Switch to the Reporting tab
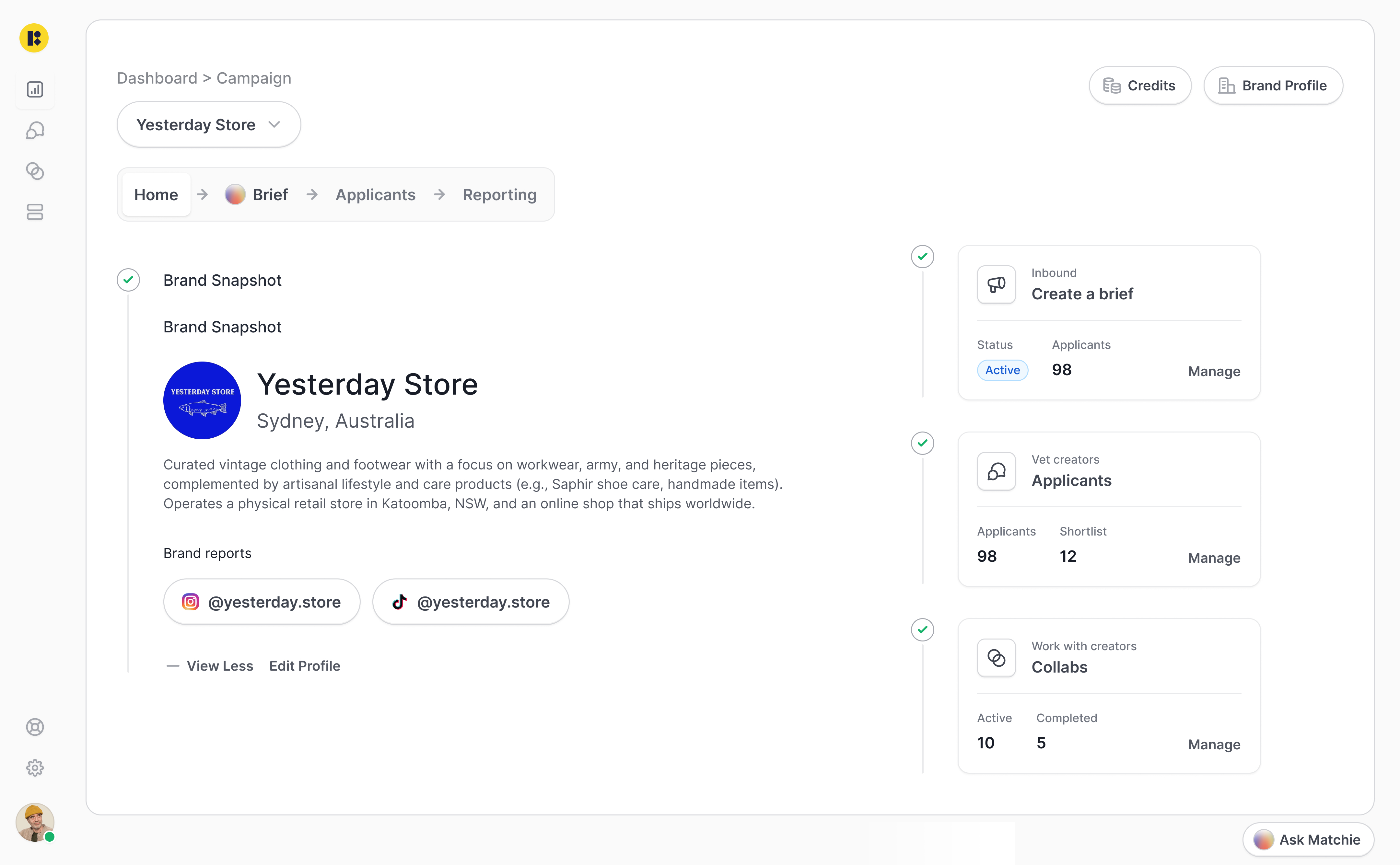This screenshot has height=865, width=1400. pyautogui.click(x=499, y=194)
